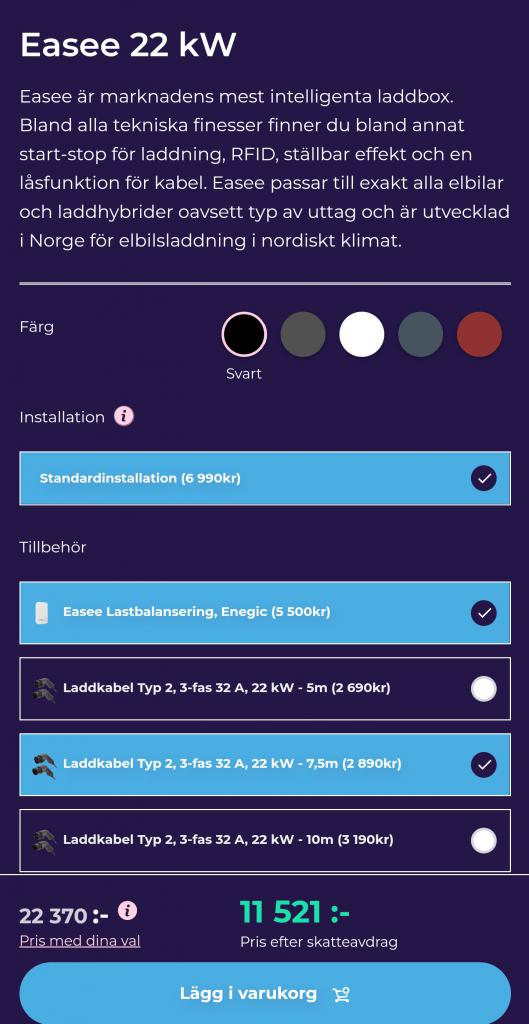Open the Installation info icon
Image resolution: width=529 pixels, height=1024 pixels.
(x=123, y=416)
